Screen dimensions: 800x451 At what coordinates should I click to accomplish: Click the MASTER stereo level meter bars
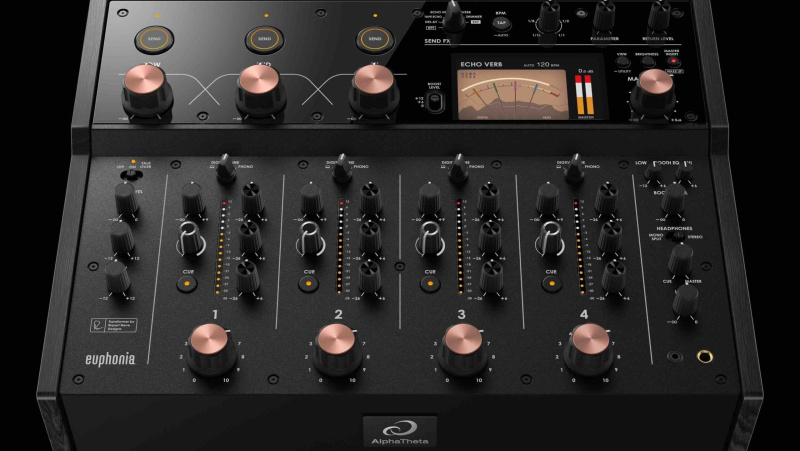point(585,94)
